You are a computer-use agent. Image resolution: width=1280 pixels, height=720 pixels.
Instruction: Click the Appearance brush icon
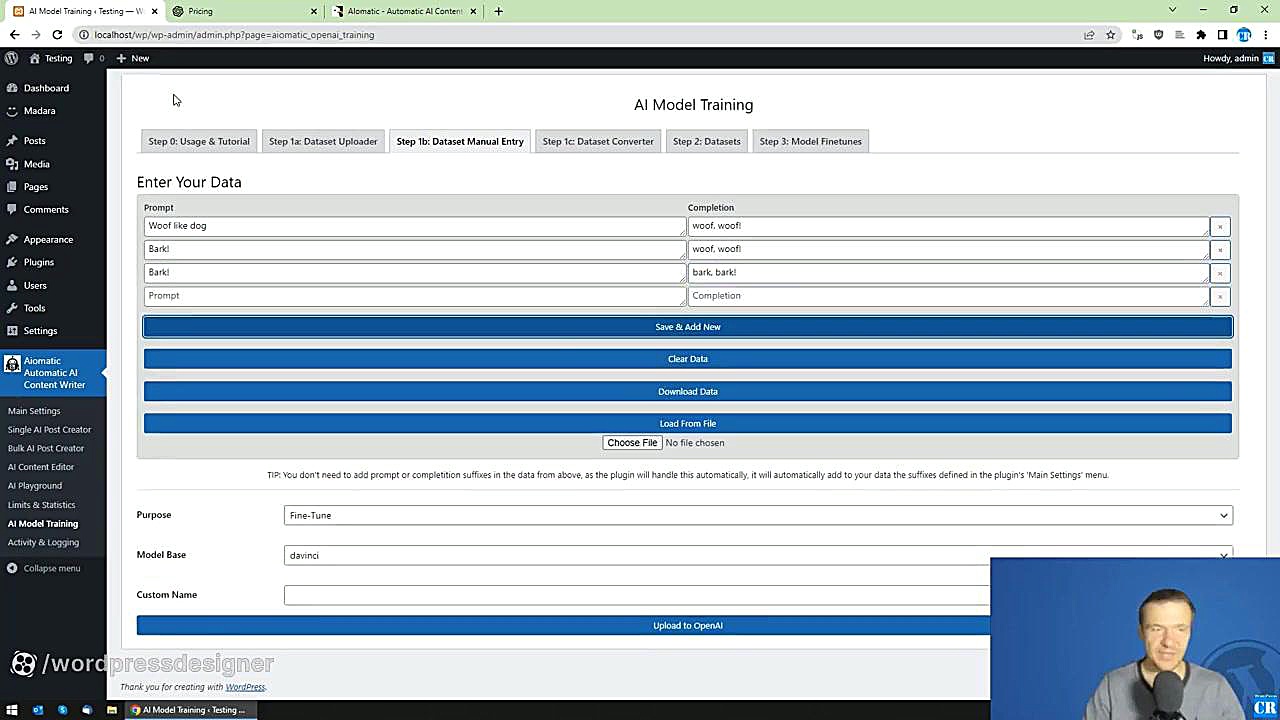click(12, 240)
